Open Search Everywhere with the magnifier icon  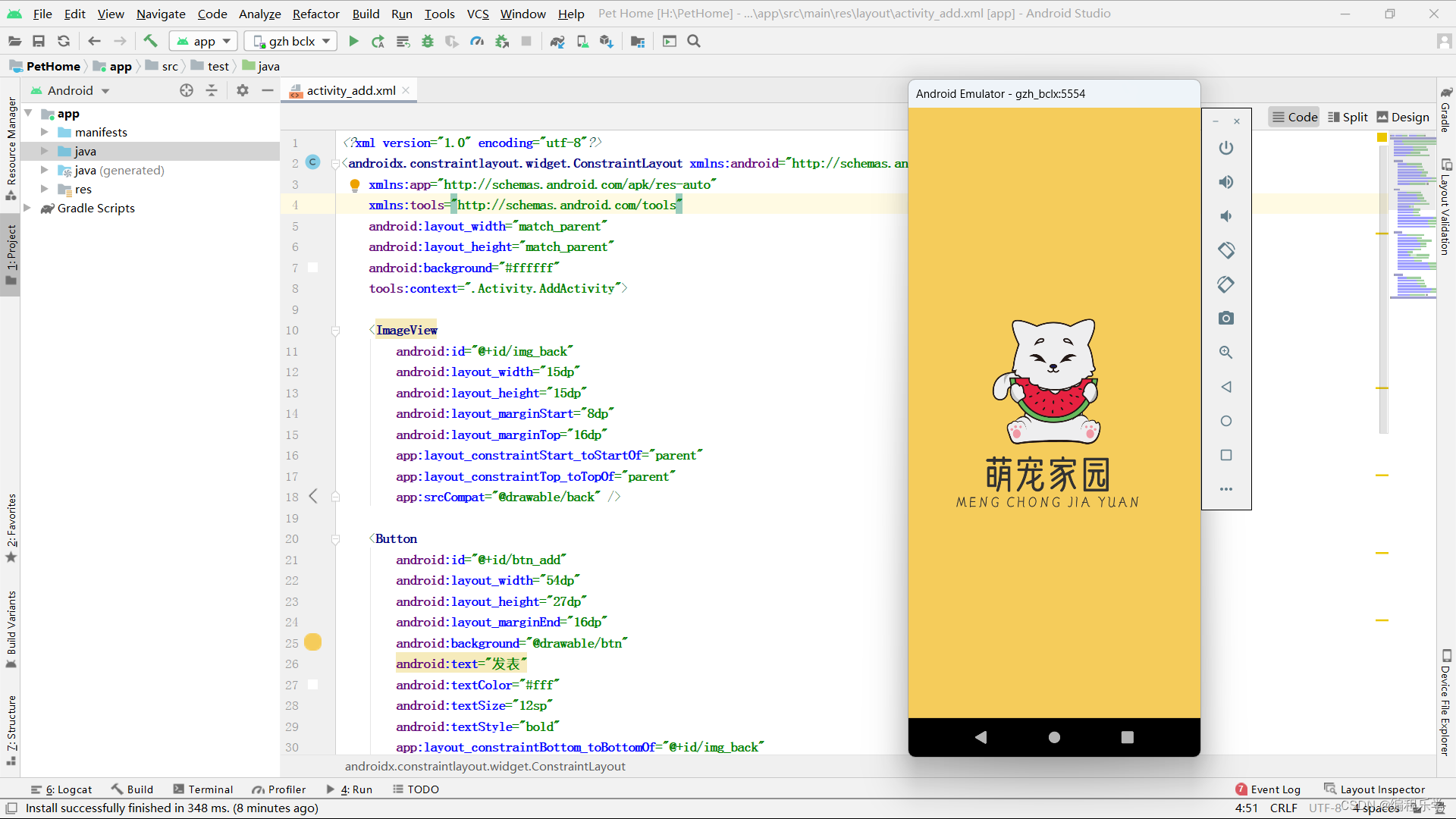pyautogui.click(x=693, y=41)
